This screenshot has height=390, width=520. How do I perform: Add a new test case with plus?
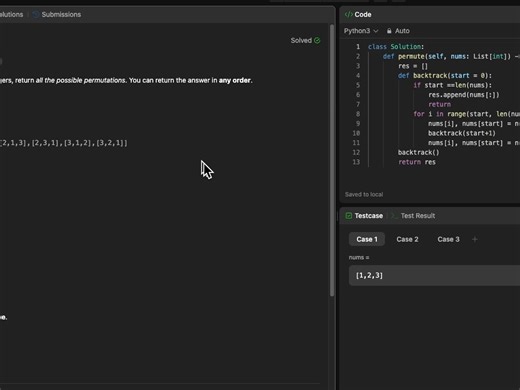pos(475,239)
